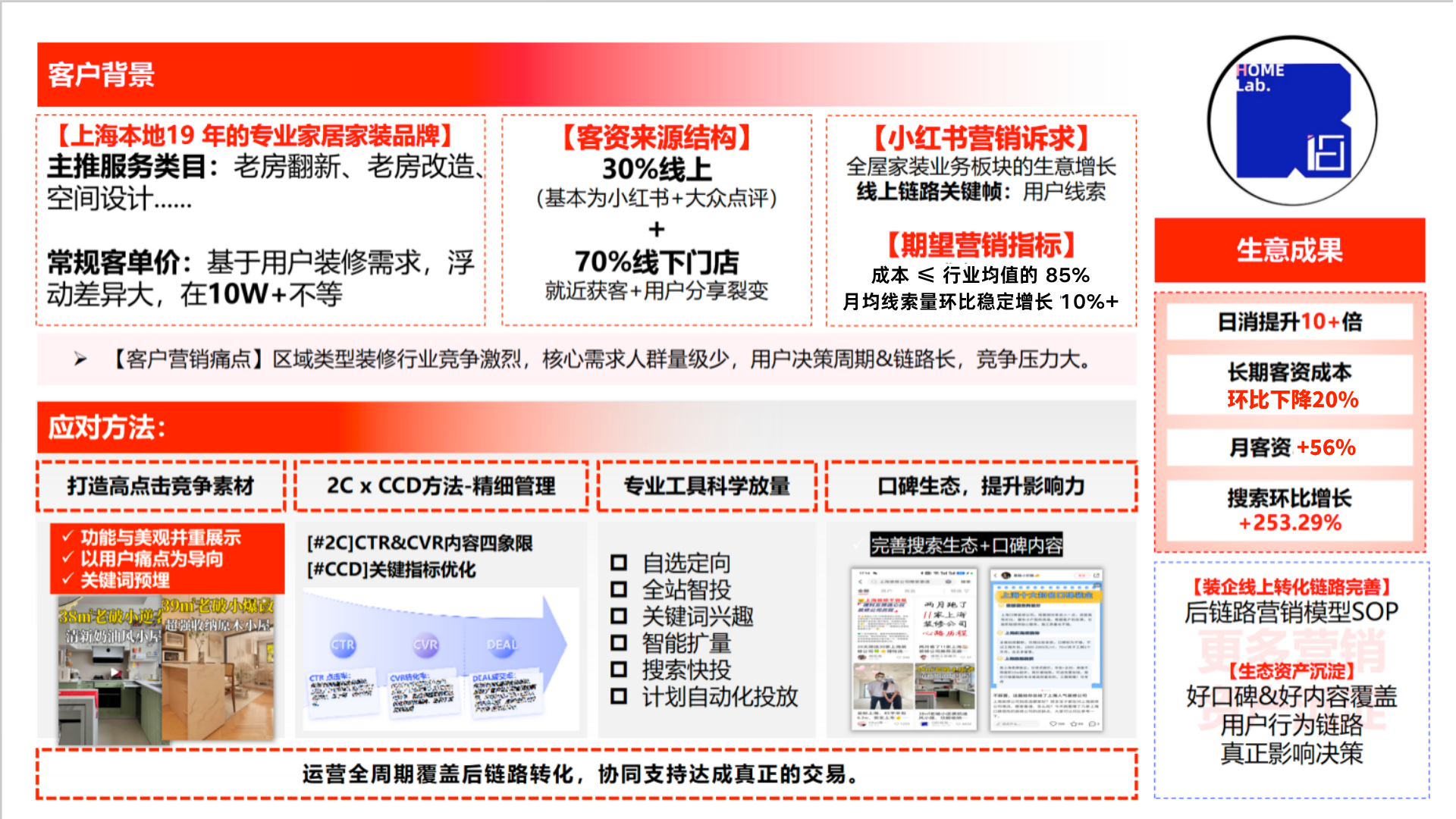The width and height of the screenshot is (1456, 819).
Task: Click the 70%线下门店 text
Action: click(657, 262)
